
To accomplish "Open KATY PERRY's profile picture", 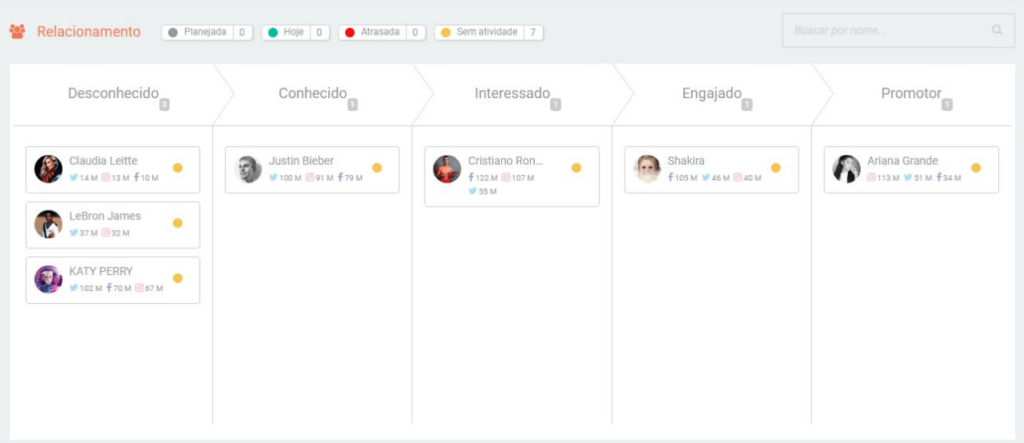I will point(48,280).
